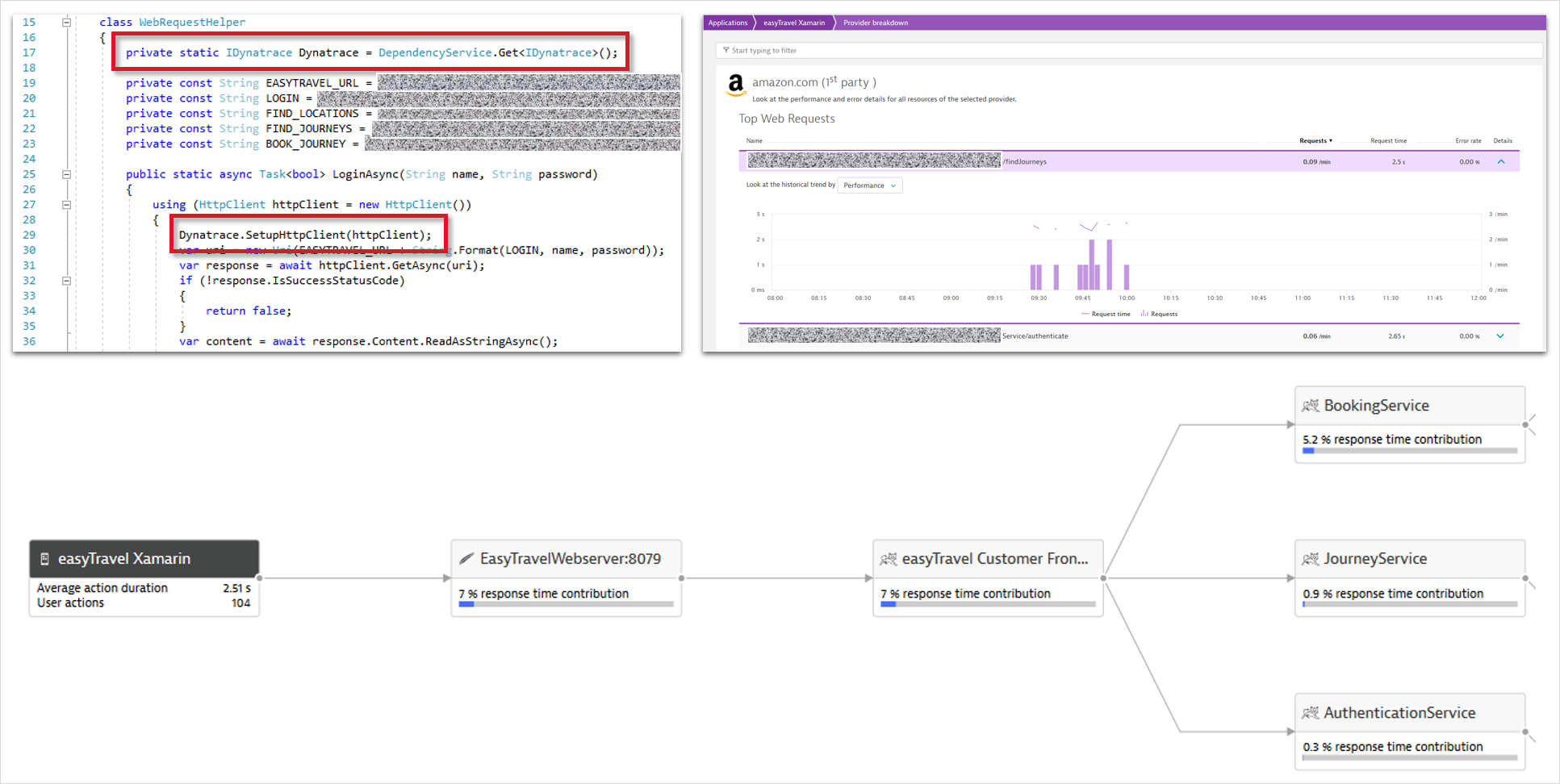Open the easyTravel Xamarin breadcrumb
Viewport: 1560px width, 784px height.
[794, 23]
